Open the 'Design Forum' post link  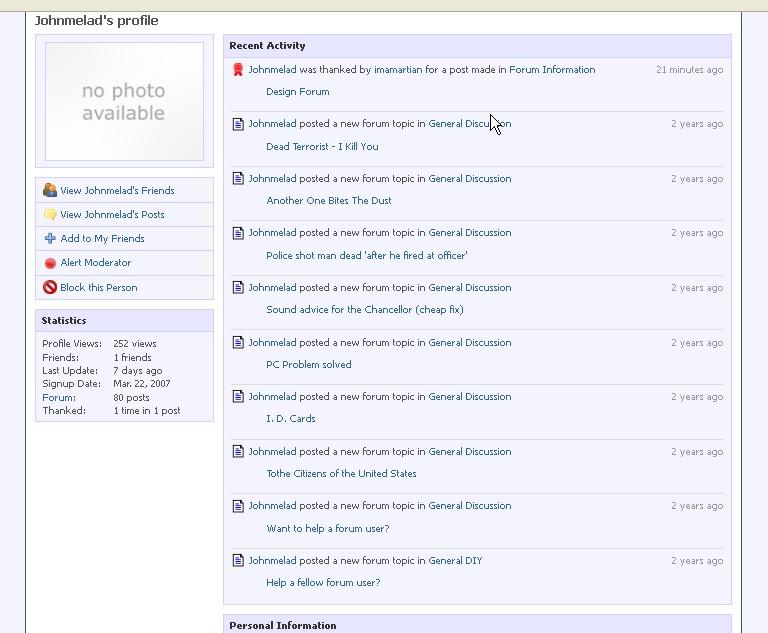tap(297, 92)
